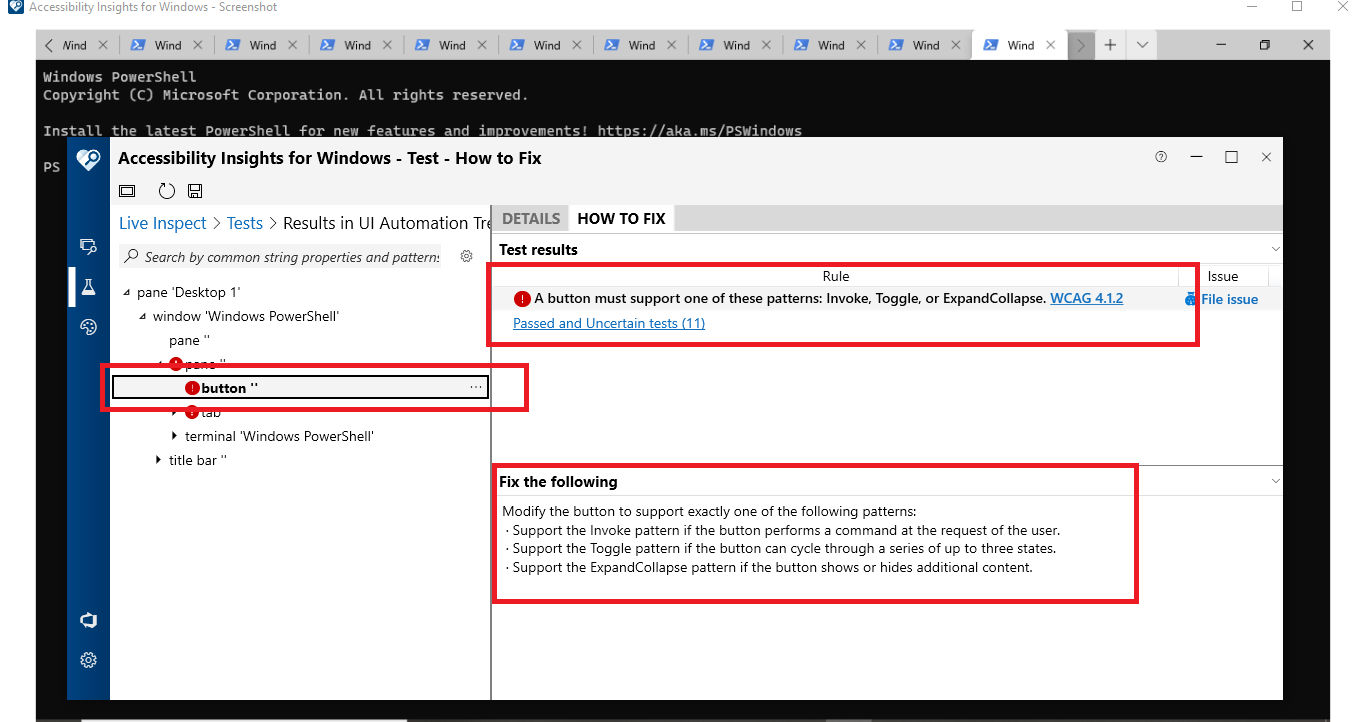Restore down the Windows Terminal window

tap(1264, 45)
